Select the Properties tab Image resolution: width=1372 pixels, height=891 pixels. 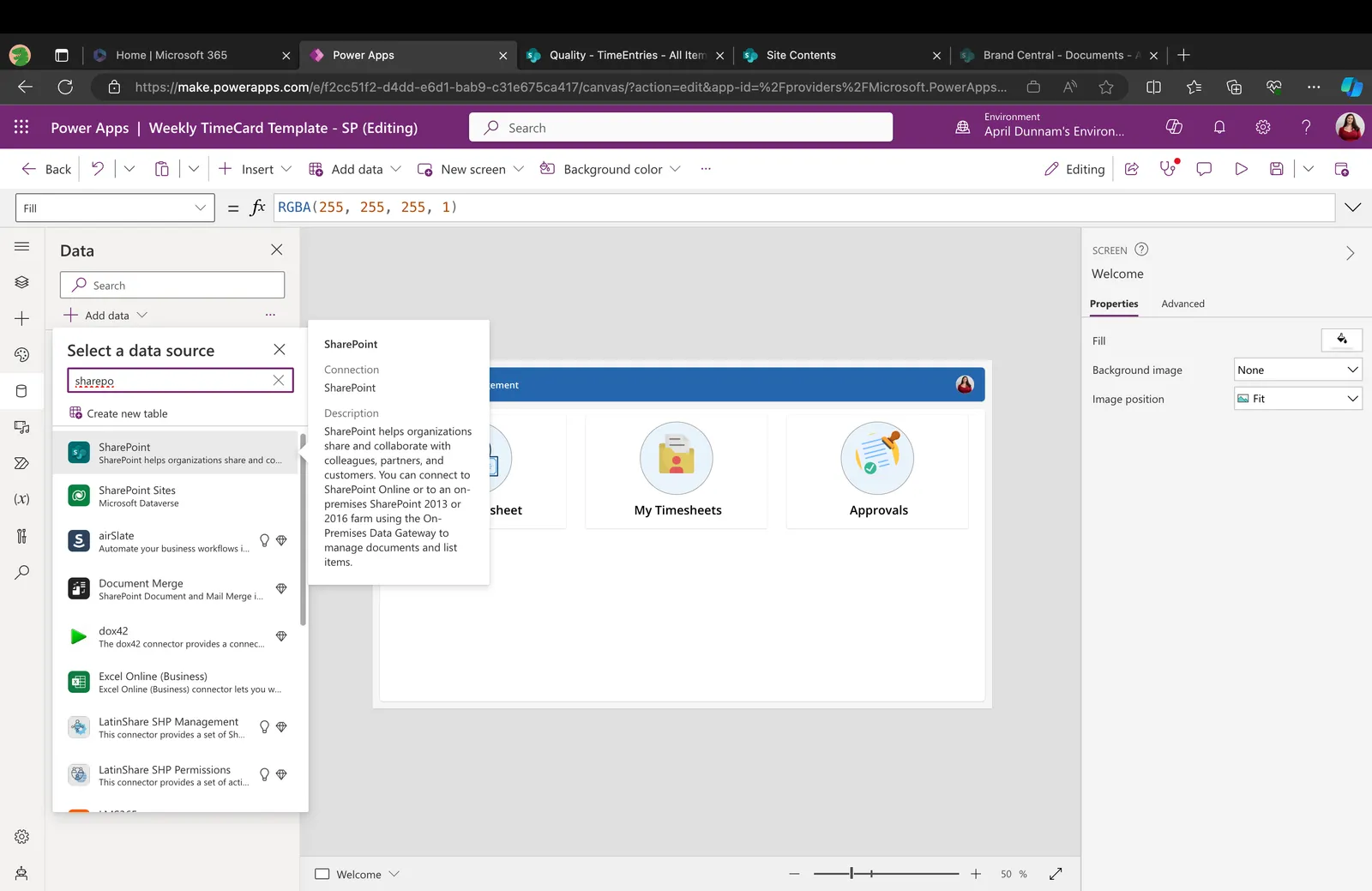point(1114,304)
